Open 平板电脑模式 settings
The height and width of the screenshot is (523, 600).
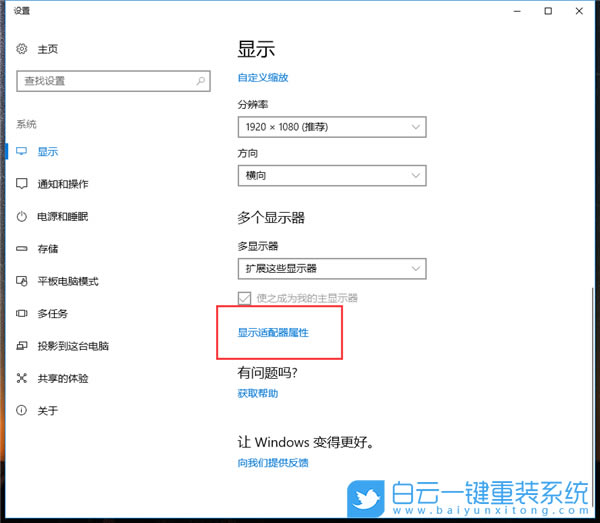[x=68, y=281]
